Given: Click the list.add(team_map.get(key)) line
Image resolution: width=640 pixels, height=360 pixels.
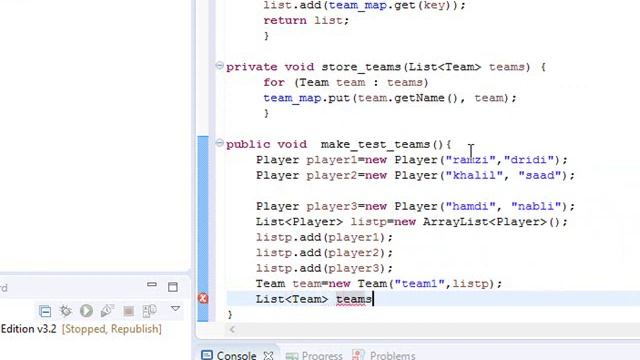Looking at the screenshot, I should coord(364,5).
